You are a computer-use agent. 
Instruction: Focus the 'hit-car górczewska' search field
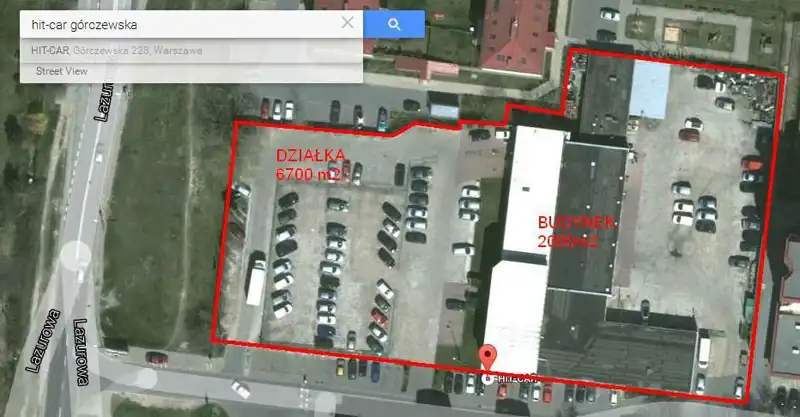click(181, 24)
